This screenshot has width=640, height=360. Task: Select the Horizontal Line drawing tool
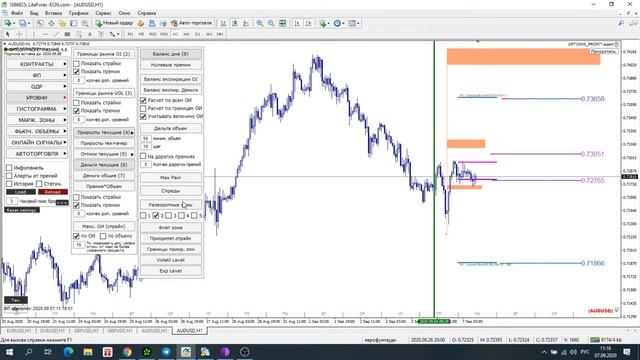click(x=45, y=34)
